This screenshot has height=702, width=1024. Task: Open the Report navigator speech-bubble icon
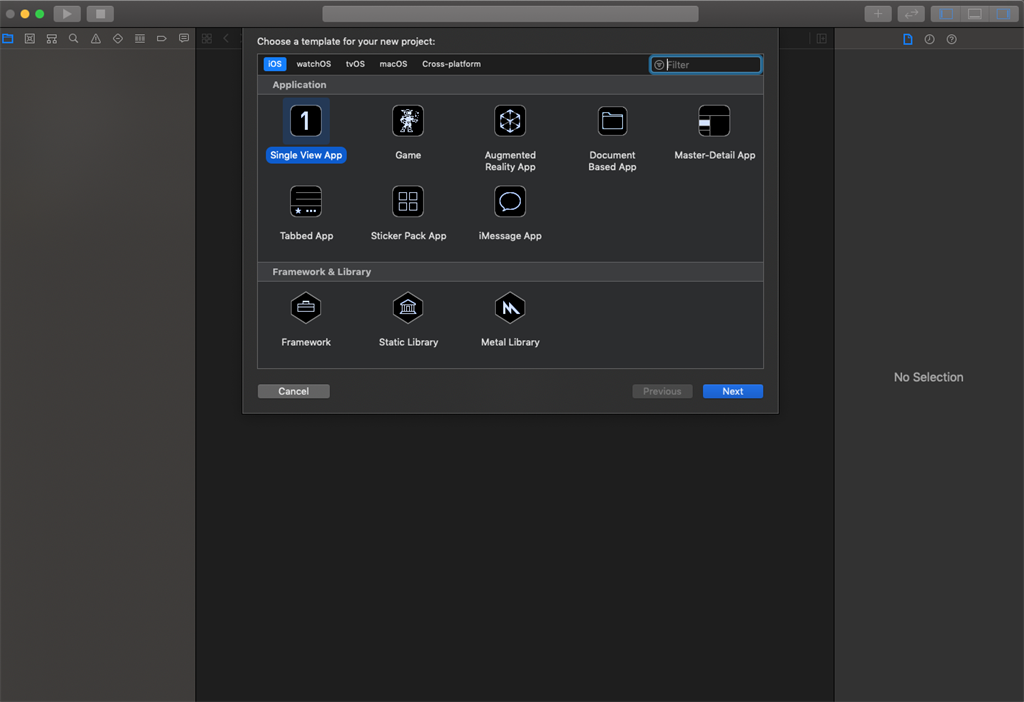click(x=184, y=39)
